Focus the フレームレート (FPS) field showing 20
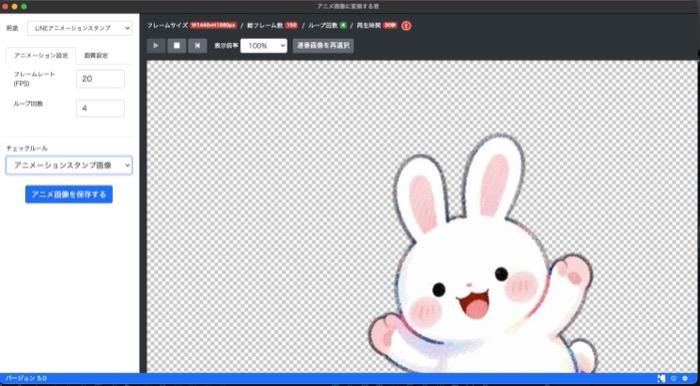700x386 pixels. 100,79
